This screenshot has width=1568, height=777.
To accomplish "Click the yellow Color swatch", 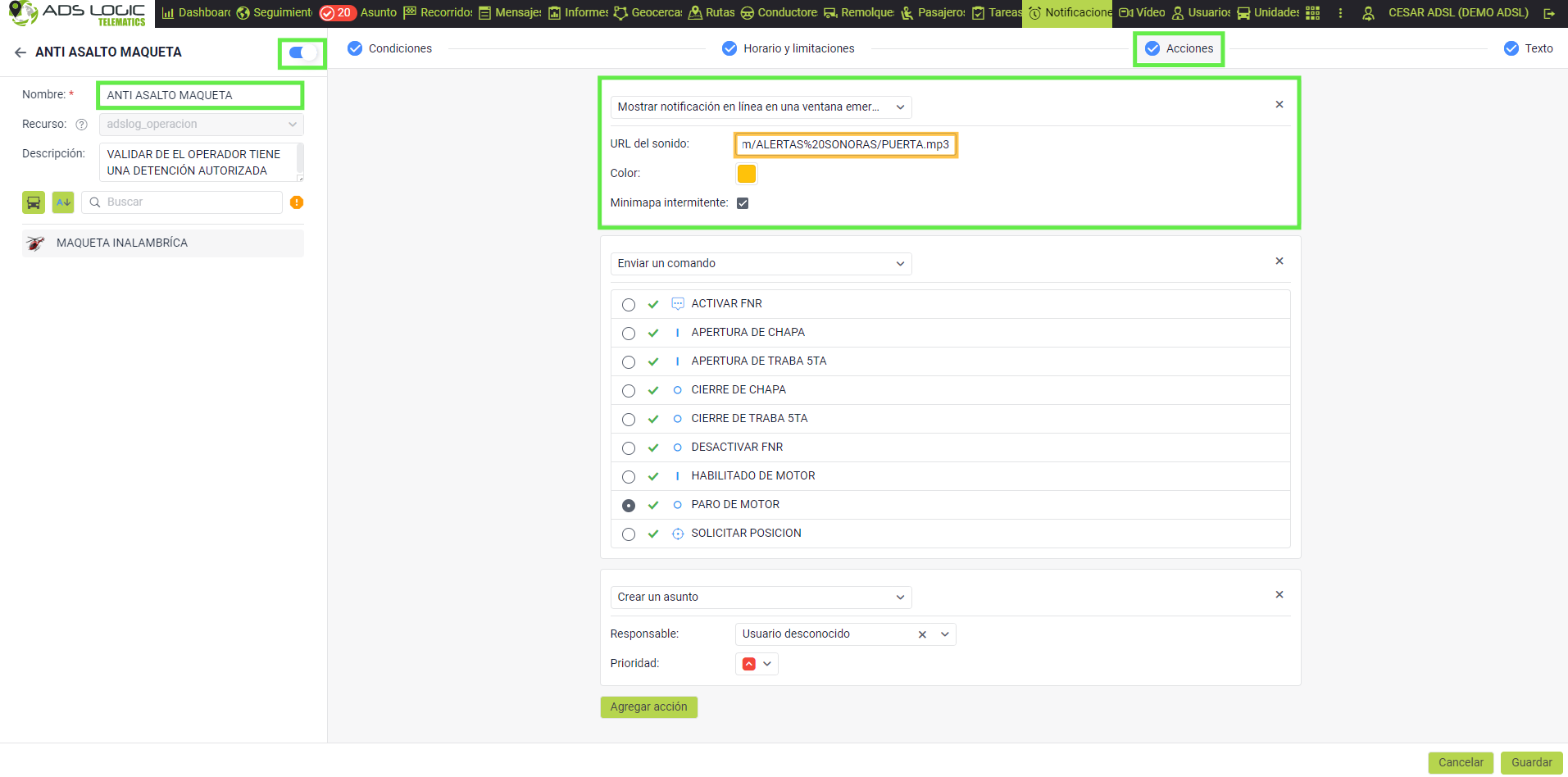I will coord(746,174).
